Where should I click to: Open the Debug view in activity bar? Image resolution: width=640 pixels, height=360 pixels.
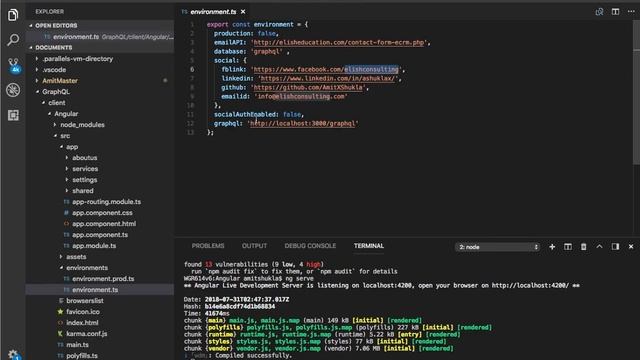[x=13, y=90]
